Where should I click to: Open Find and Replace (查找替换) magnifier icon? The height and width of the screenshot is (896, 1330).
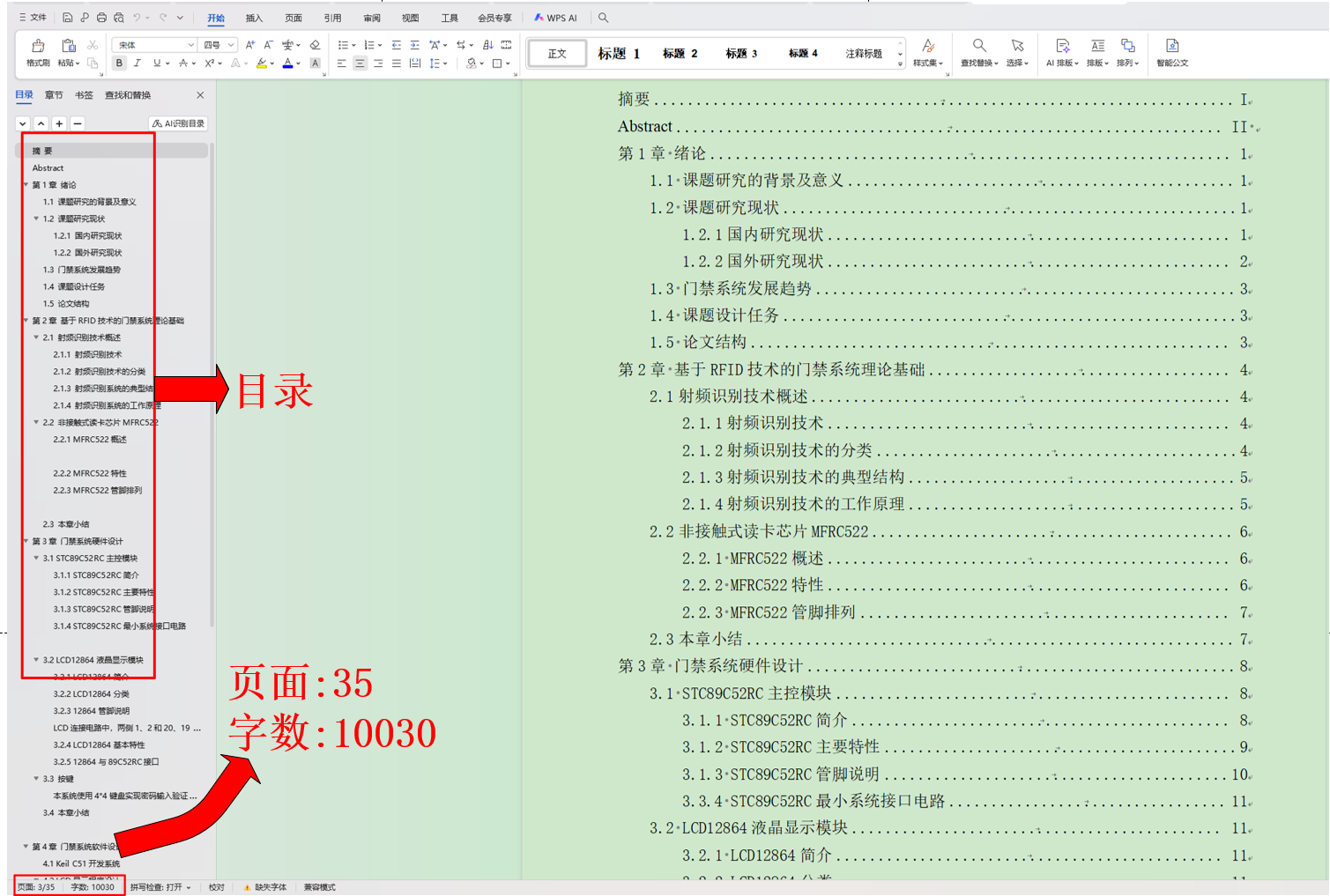979,52
